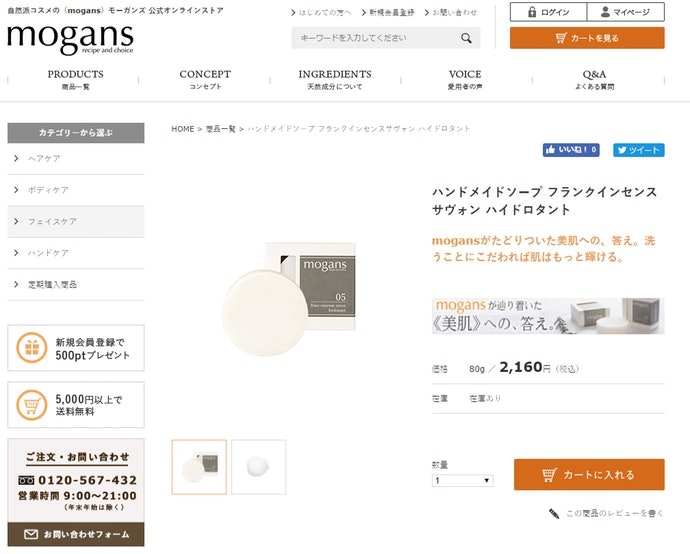Image resolution: width=690 pixels, height=554 pixels.
Task: Click the My Page person icon
Action: point(605,12)
